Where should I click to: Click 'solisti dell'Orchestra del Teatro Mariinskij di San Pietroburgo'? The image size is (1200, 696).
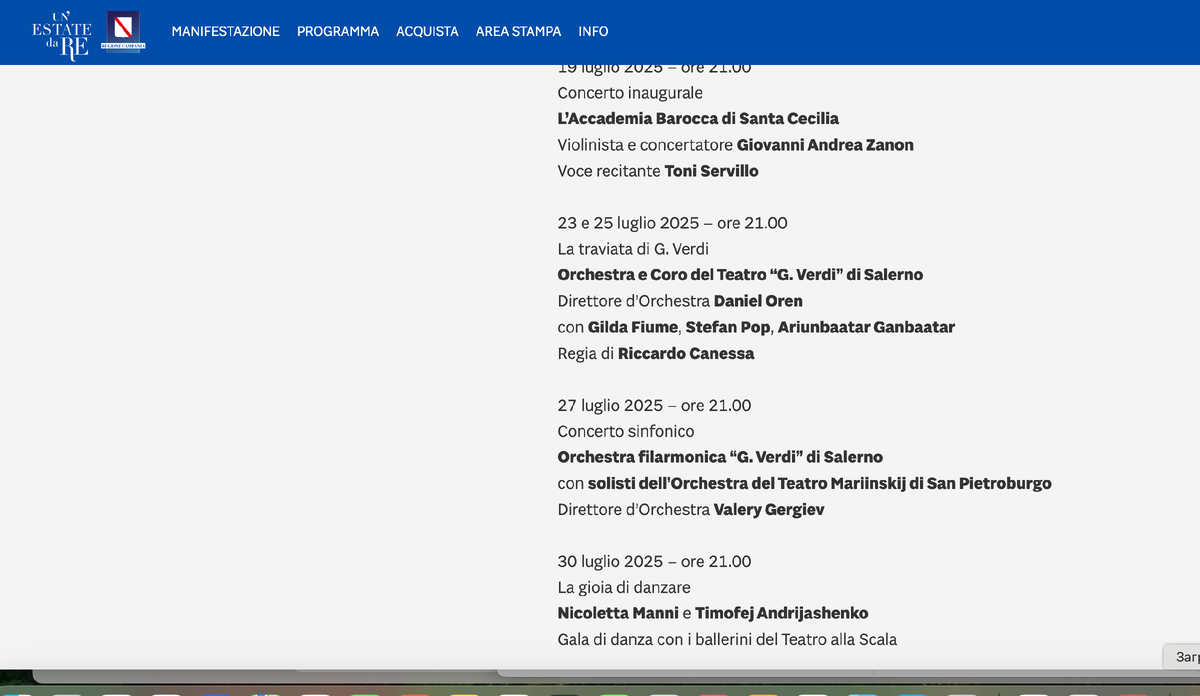[820, 483]
